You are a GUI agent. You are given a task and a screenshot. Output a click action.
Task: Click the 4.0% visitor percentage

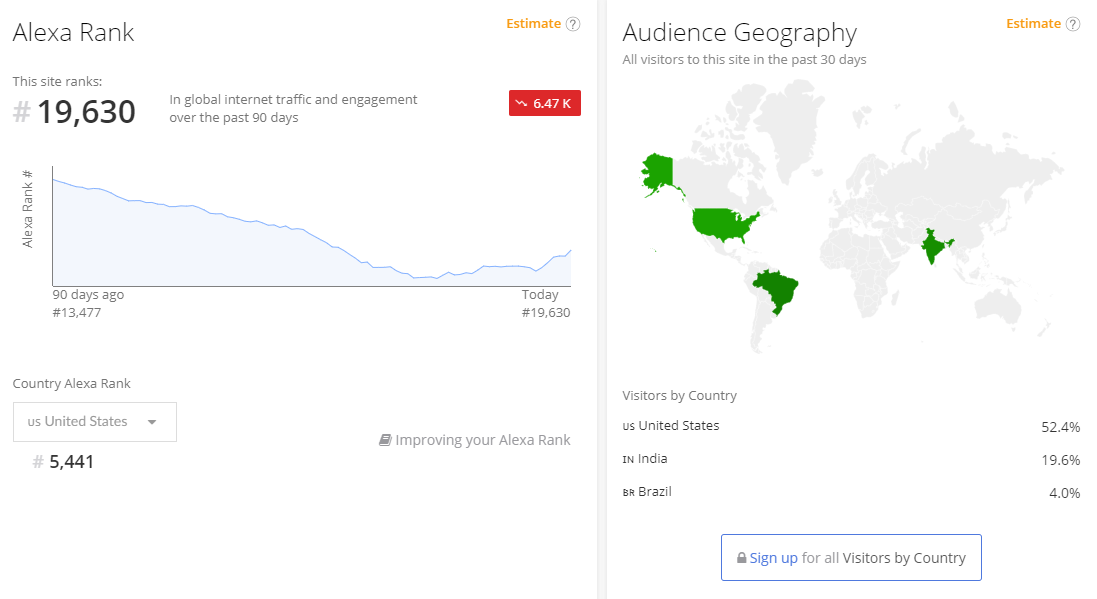[x=1065, y=493]
